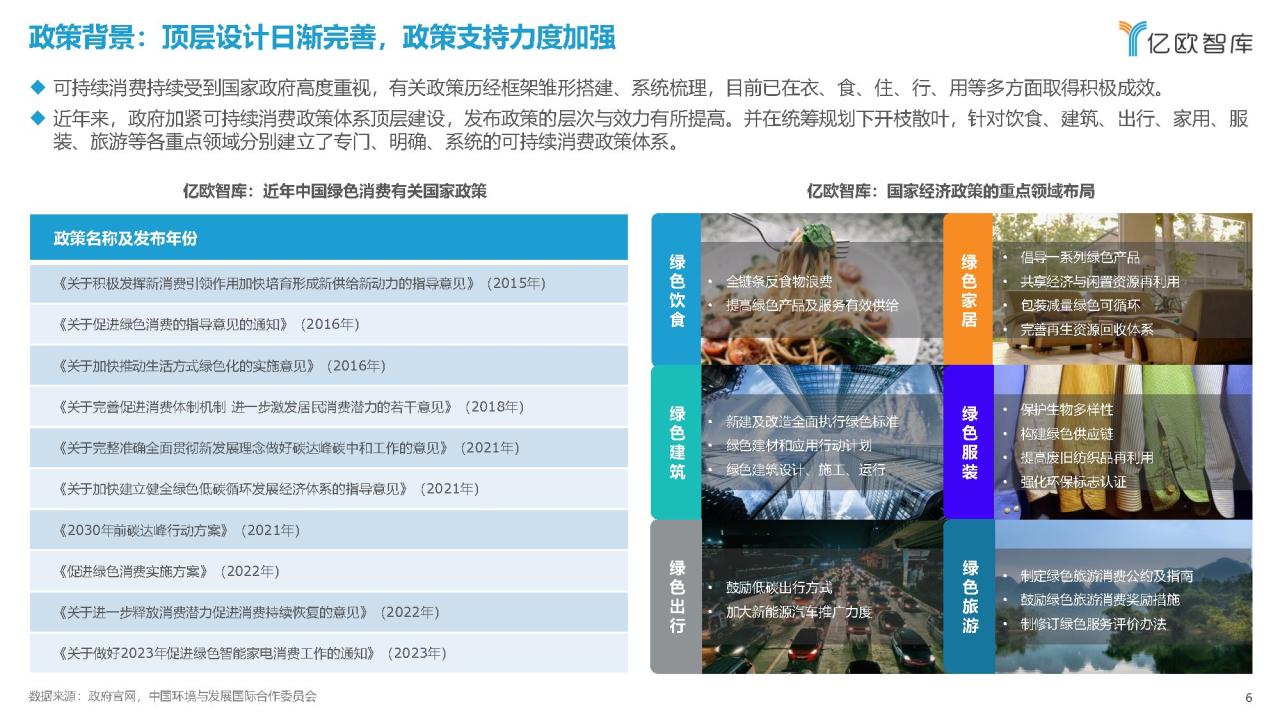Click the bullet 绿色建筑设计、施工、运行
This screenshot has width=1280, height=720.
pyautogui.click(x=805, y=469)
